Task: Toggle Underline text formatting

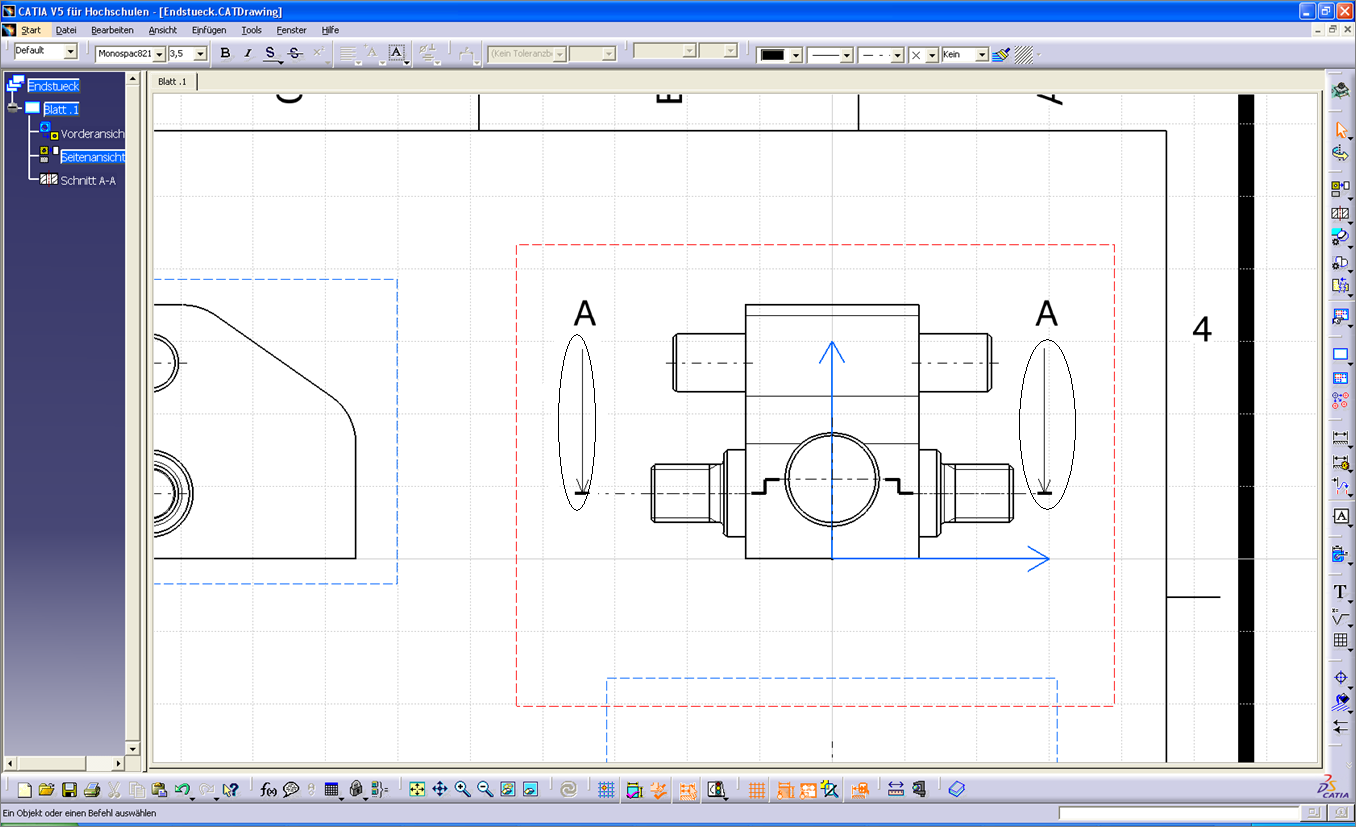Action: pos(270,53)
